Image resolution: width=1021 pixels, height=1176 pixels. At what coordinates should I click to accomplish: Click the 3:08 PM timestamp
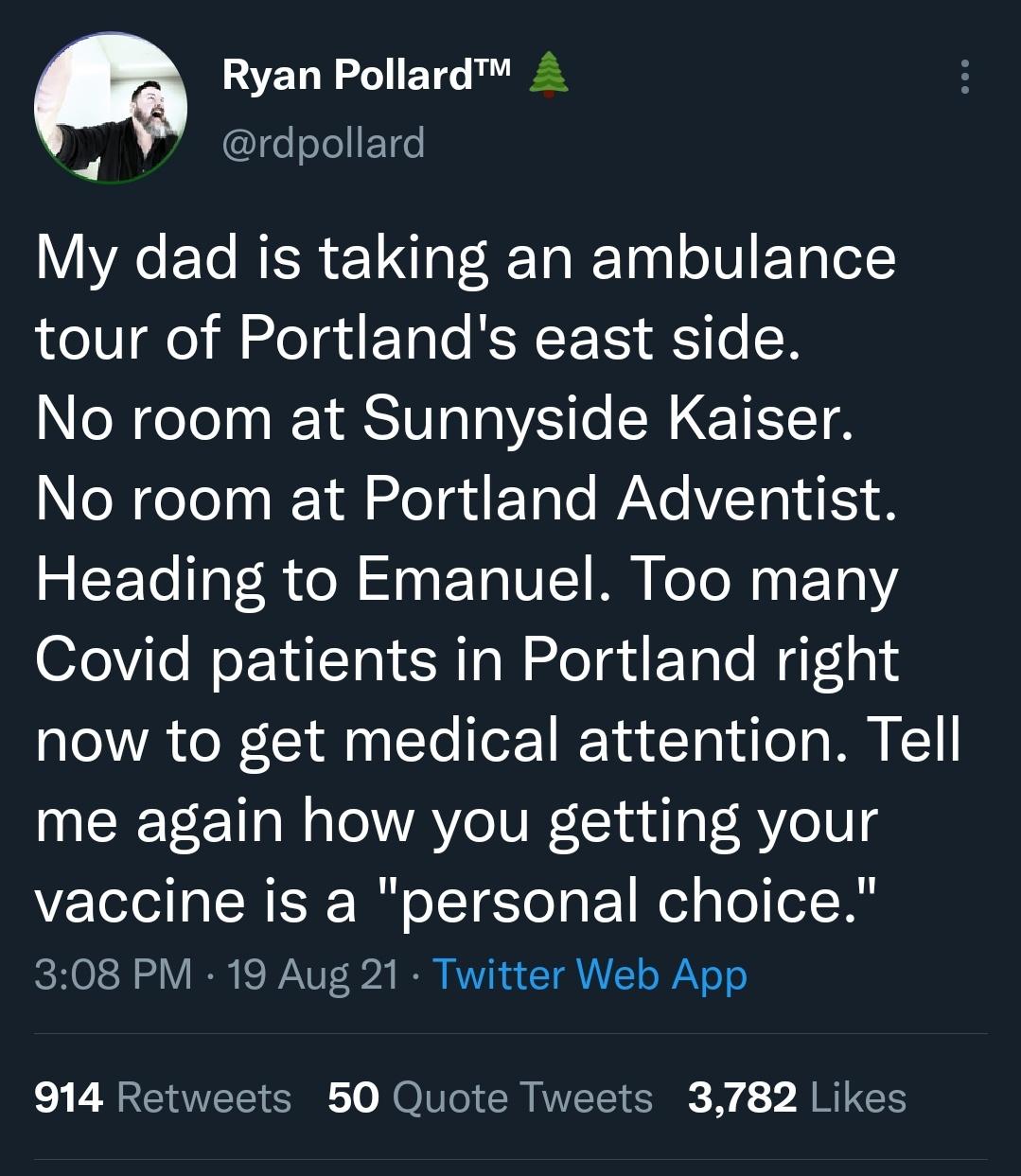pyautogui.click(x=112, y=976)
